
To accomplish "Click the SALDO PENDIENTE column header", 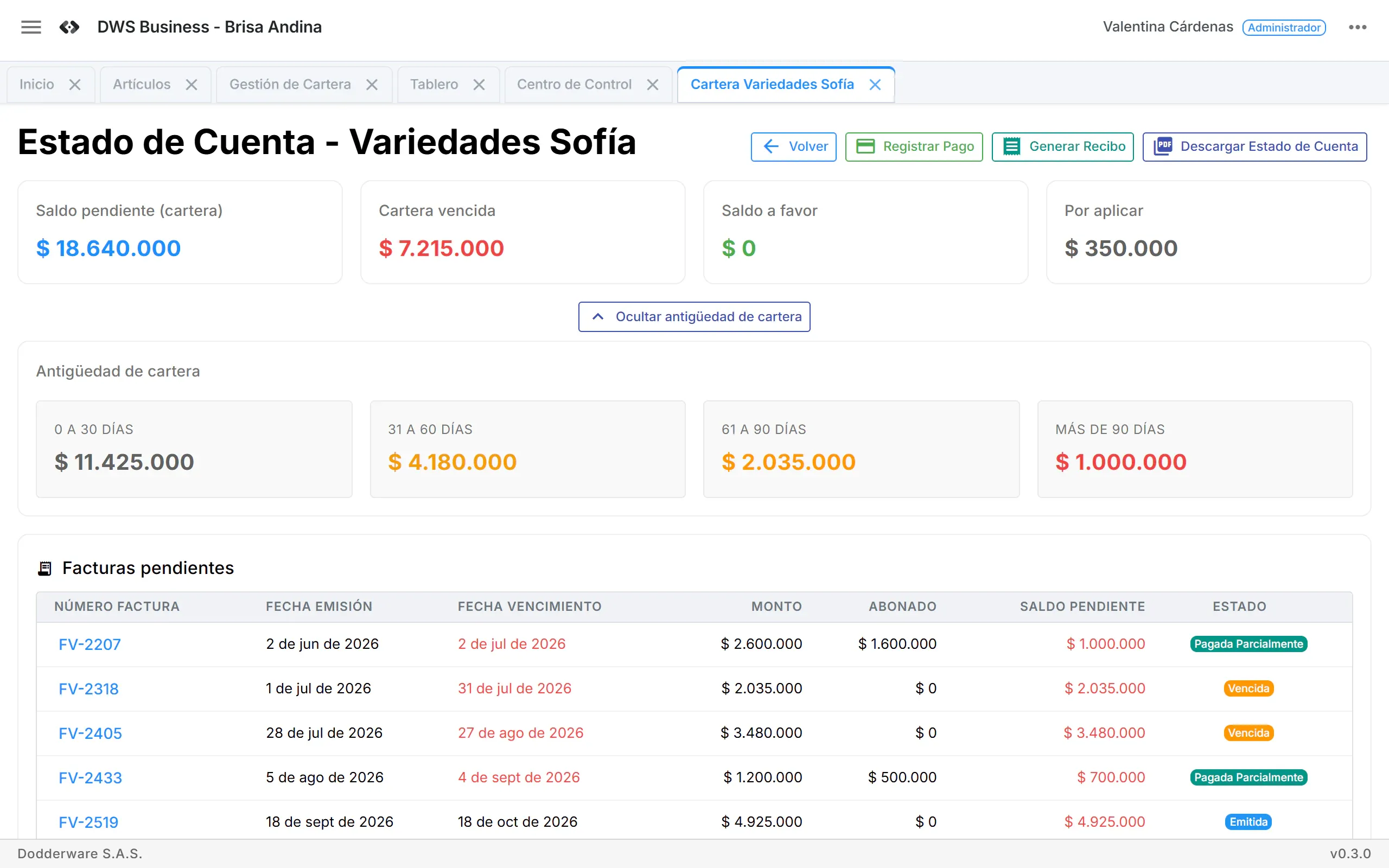I will [1082, 606].
